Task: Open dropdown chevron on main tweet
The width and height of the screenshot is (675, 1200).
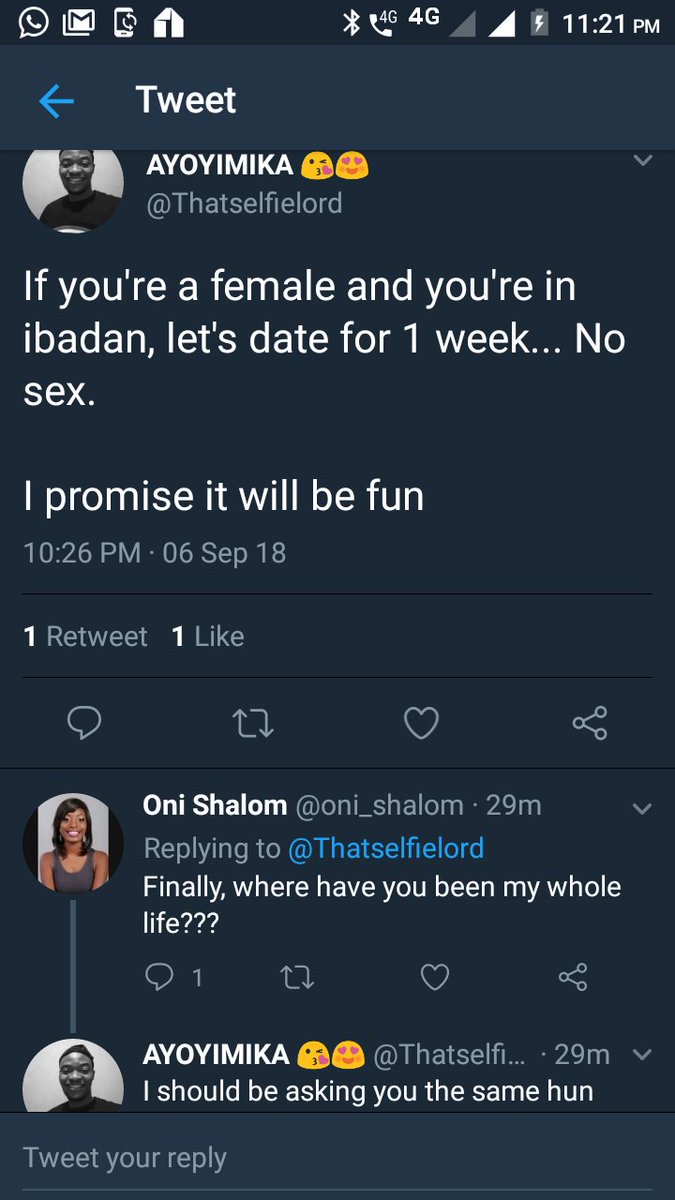Action: tap(643, 160)
